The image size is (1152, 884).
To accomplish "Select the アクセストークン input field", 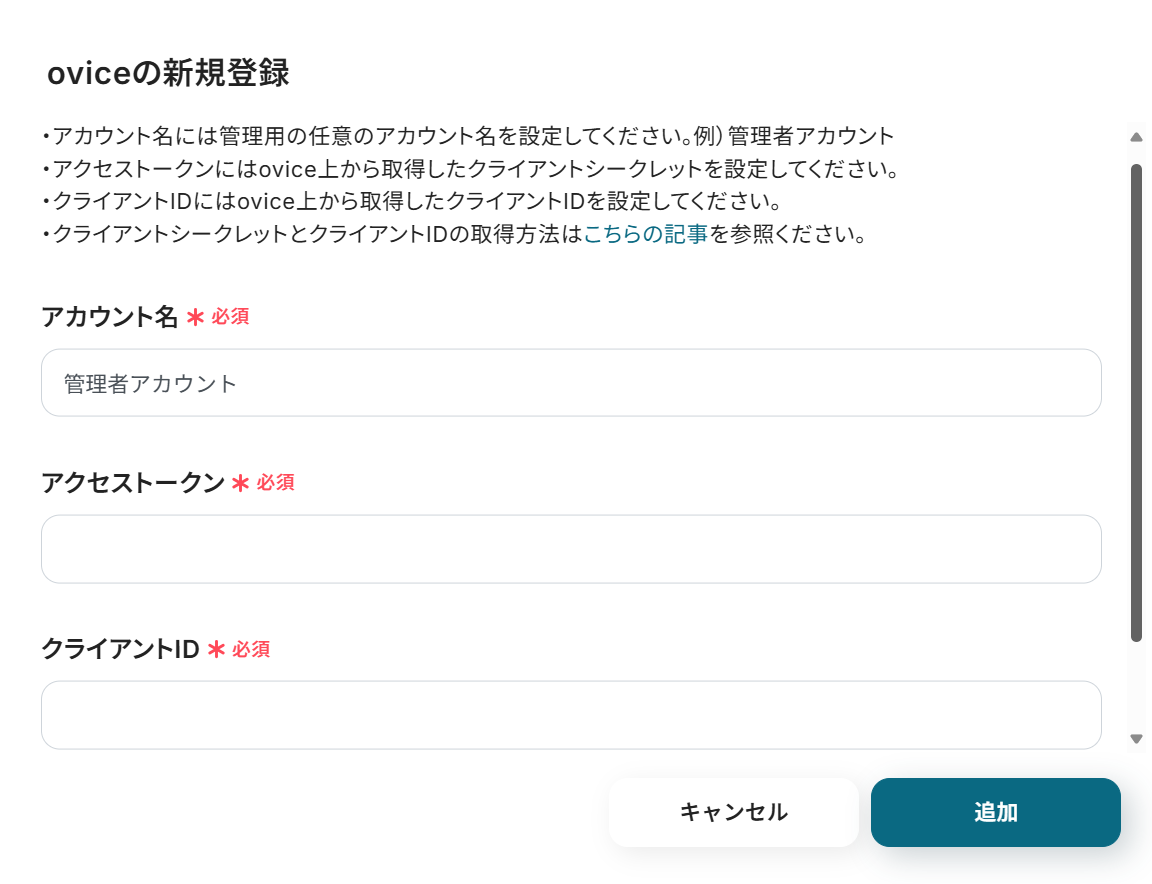I will 570,548.
